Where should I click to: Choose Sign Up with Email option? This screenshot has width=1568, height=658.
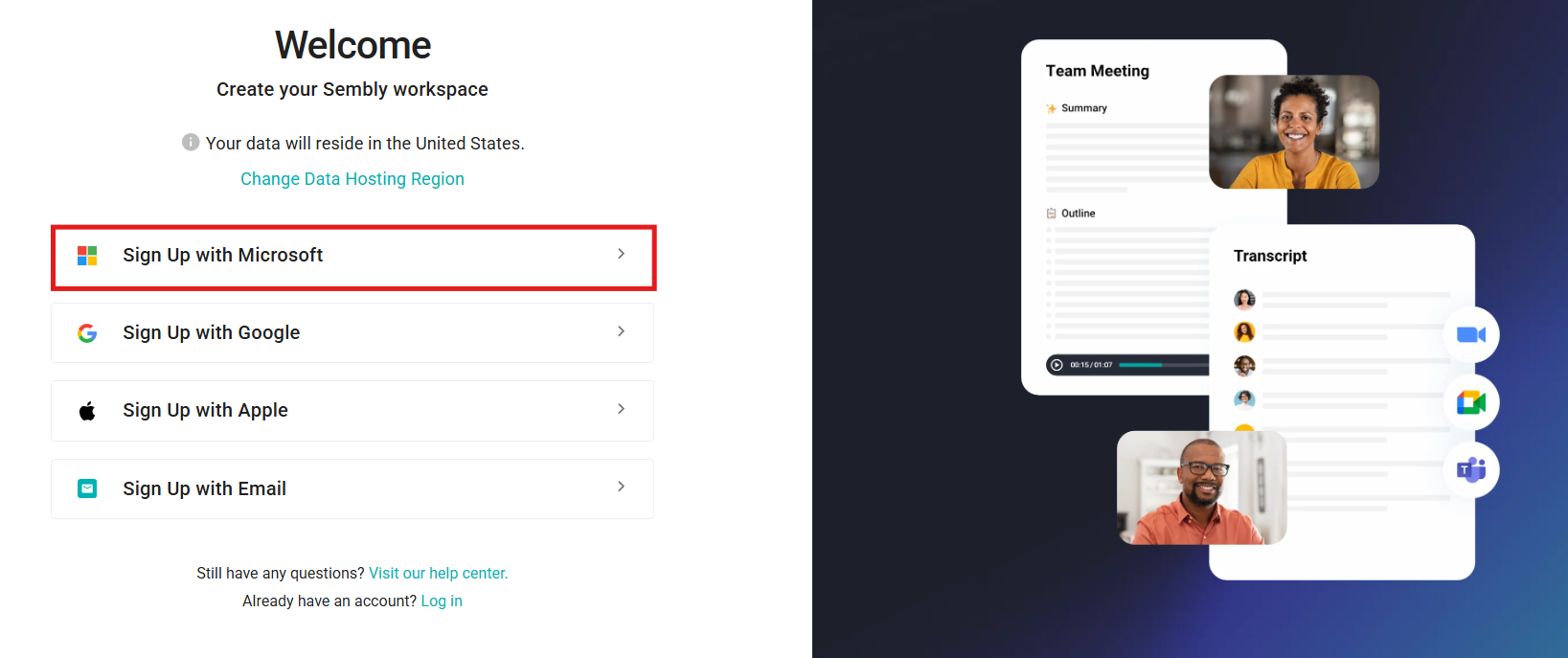[352, 488]
